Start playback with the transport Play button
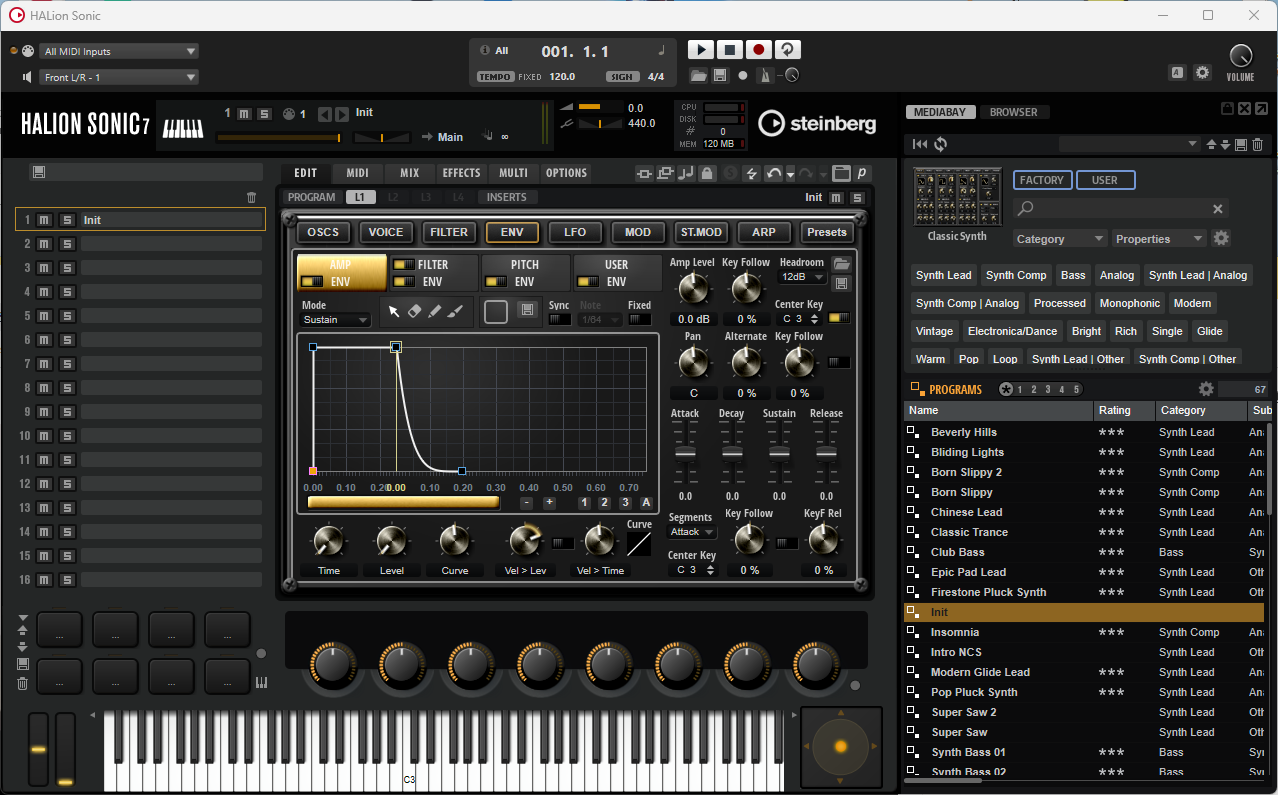The image size is (1278, 795). [700, 50]
